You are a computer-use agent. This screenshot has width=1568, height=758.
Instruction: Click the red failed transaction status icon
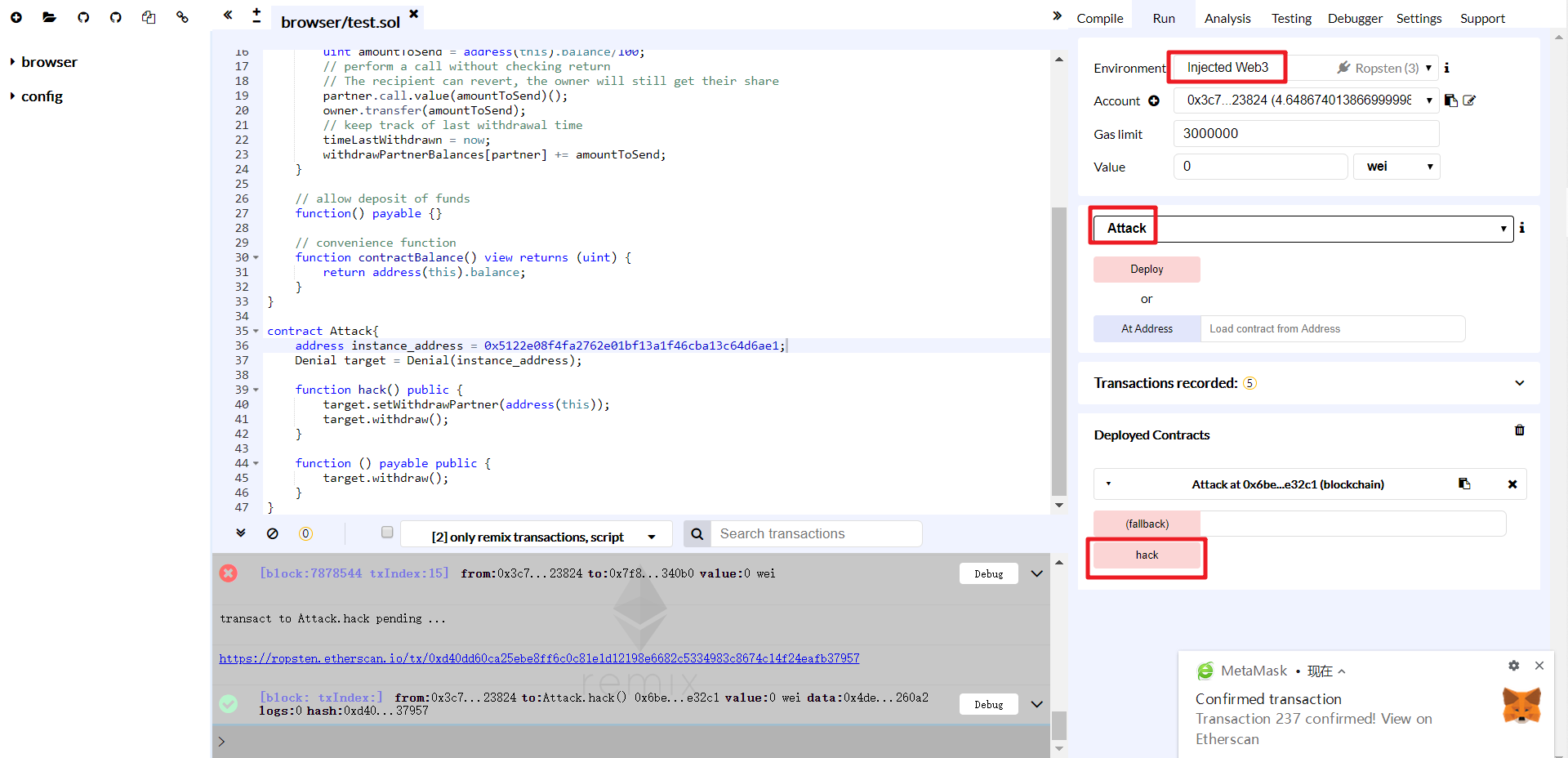pyautogui.click(x=229, y=573)
